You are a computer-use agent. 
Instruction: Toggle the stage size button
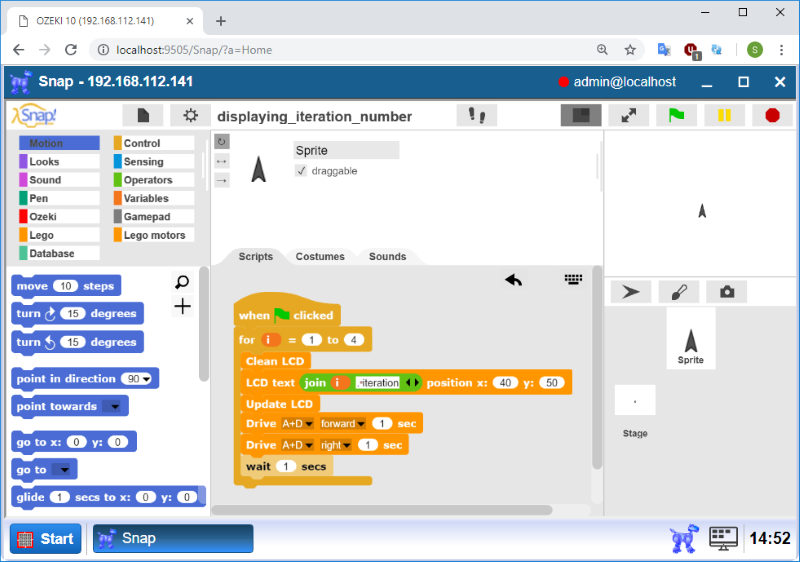[x=581, y=115]
